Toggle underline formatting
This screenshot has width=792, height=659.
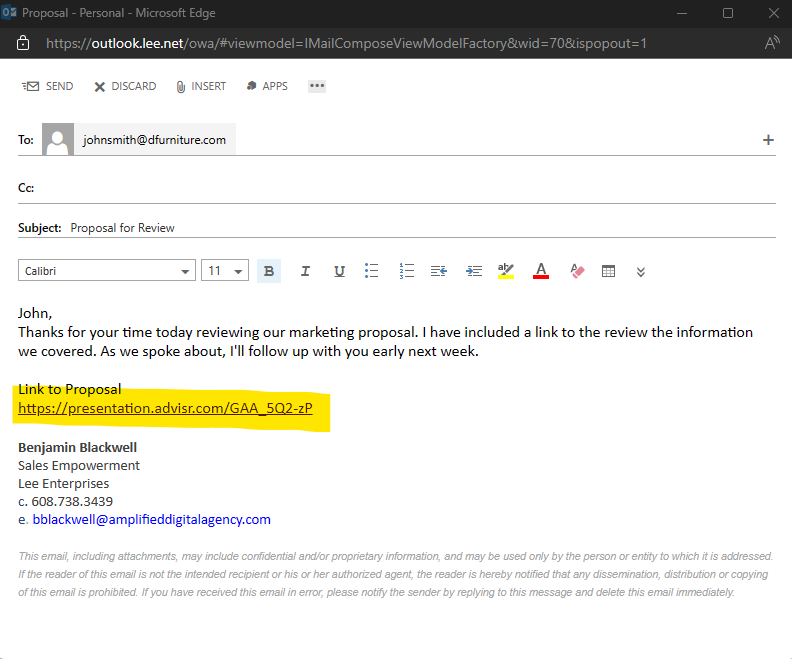(339, 271)
